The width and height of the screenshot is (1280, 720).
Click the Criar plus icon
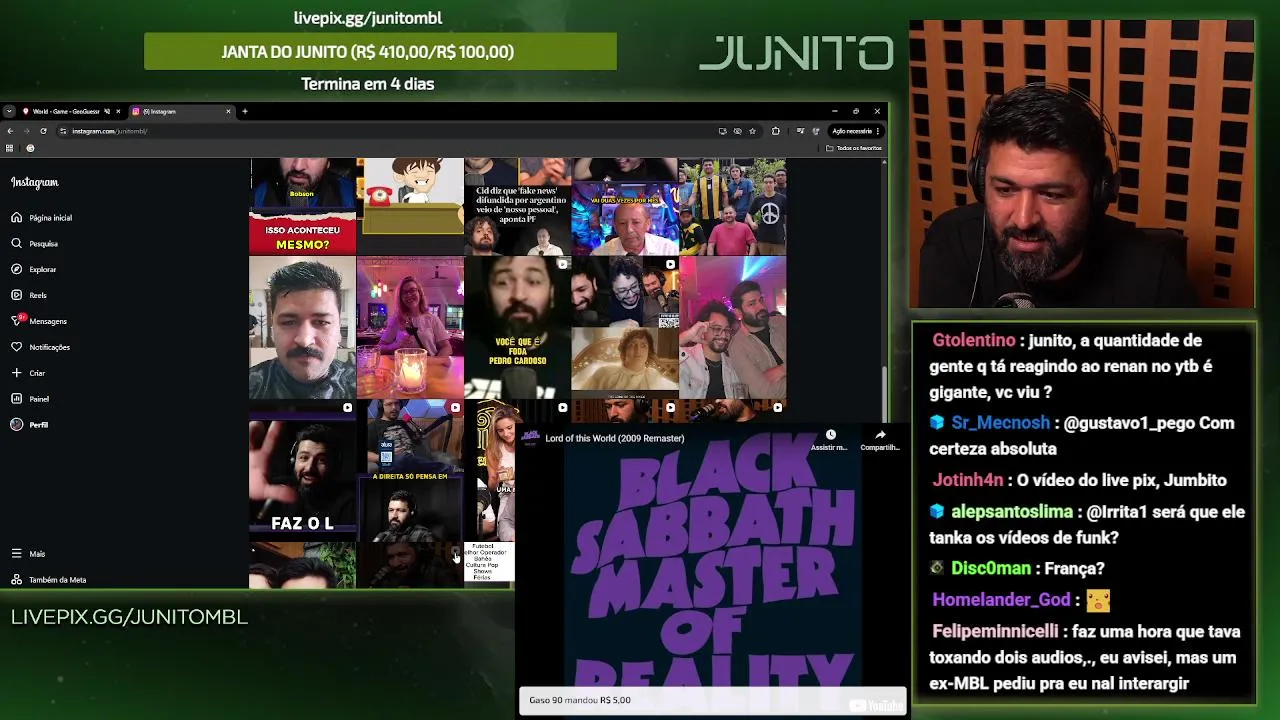click(x=17, y=373)
